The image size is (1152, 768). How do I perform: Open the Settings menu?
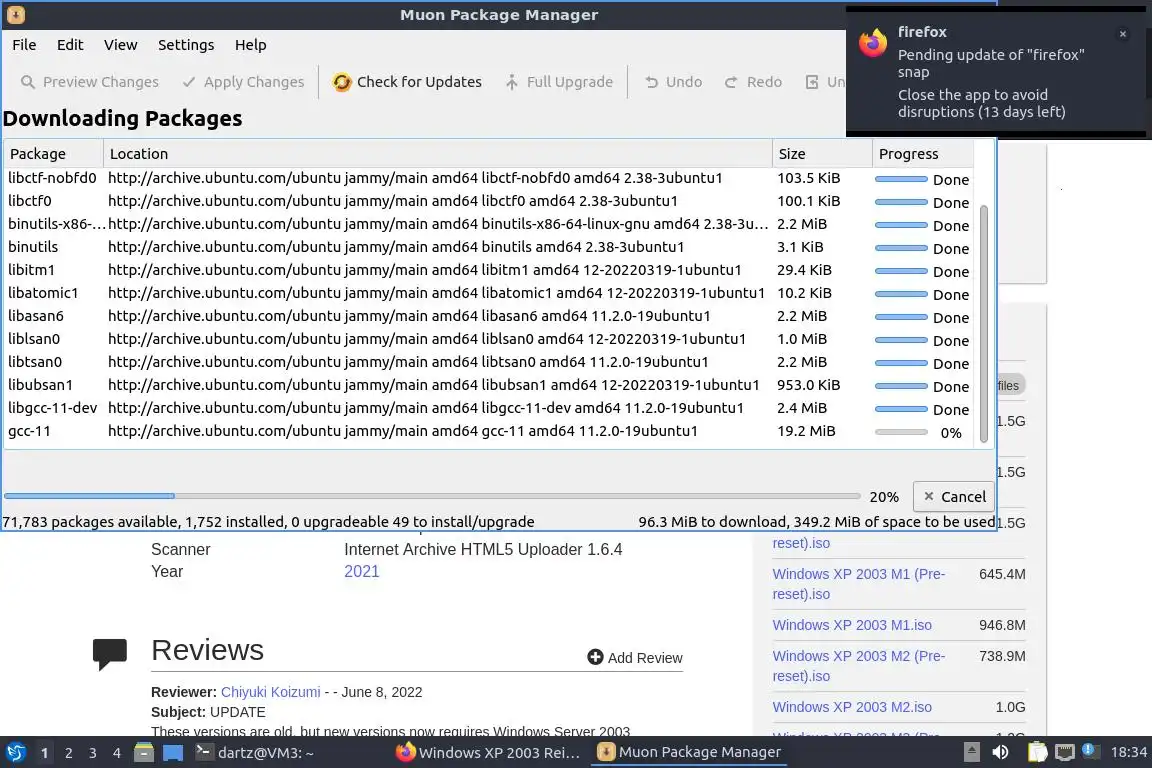(x=186, y=45)
